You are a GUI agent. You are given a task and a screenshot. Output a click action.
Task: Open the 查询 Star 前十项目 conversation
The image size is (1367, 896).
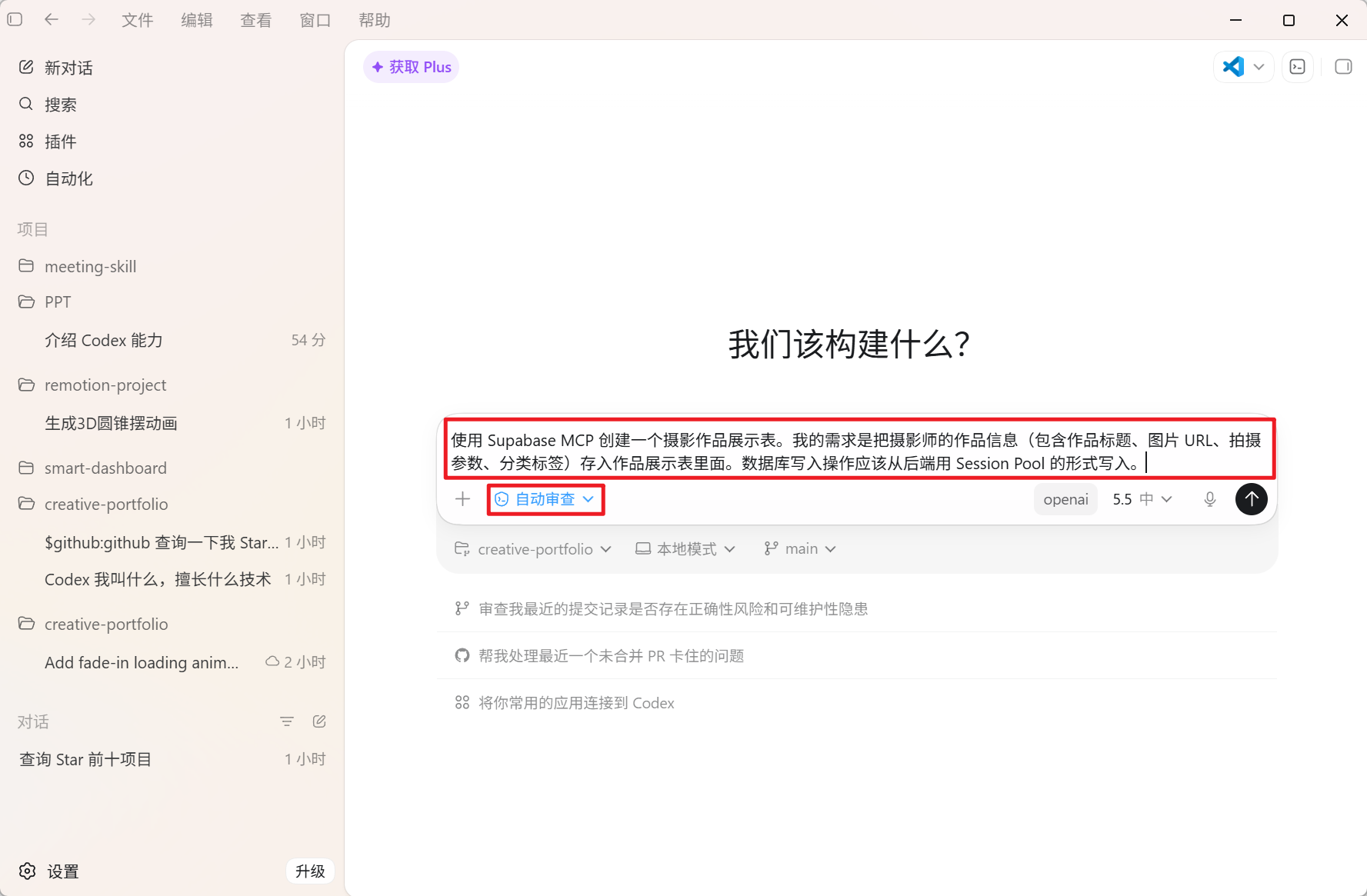172,759
